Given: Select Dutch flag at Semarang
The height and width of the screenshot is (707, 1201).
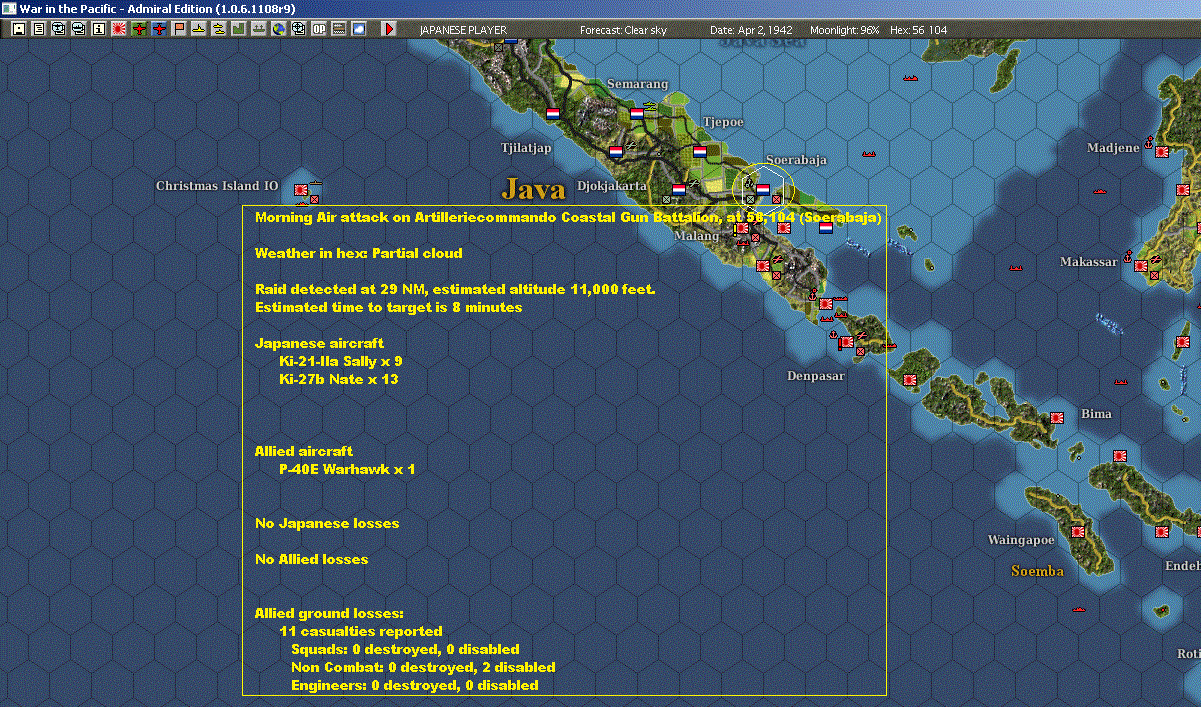Looking at the screenshot, I should (x=637, y=114).
